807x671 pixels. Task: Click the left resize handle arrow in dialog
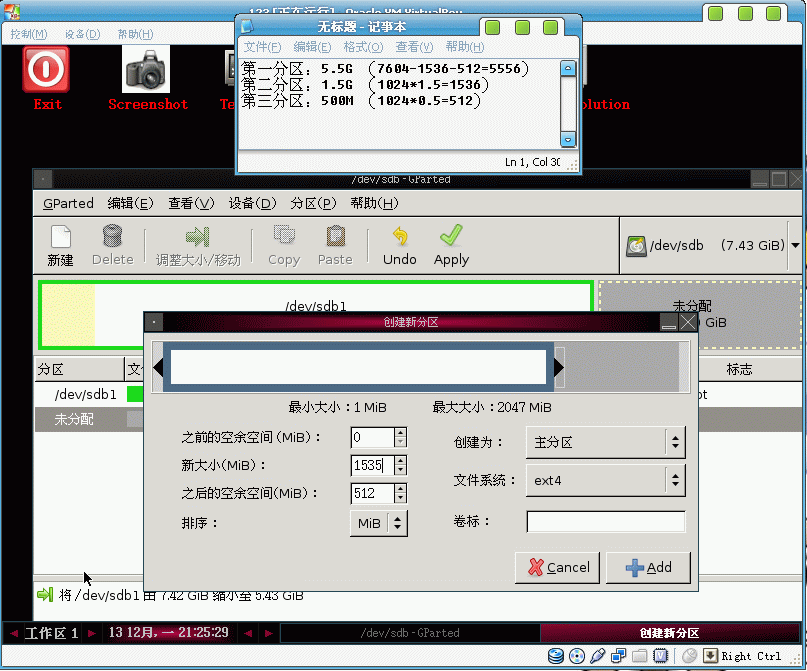pos(159,367)
